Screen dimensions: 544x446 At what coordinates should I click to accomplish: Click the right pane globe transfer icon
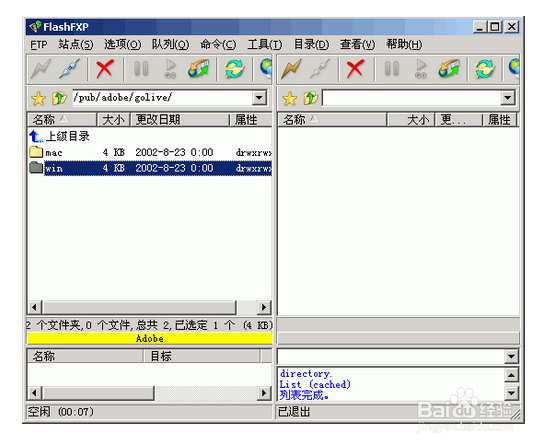[449, 68]
